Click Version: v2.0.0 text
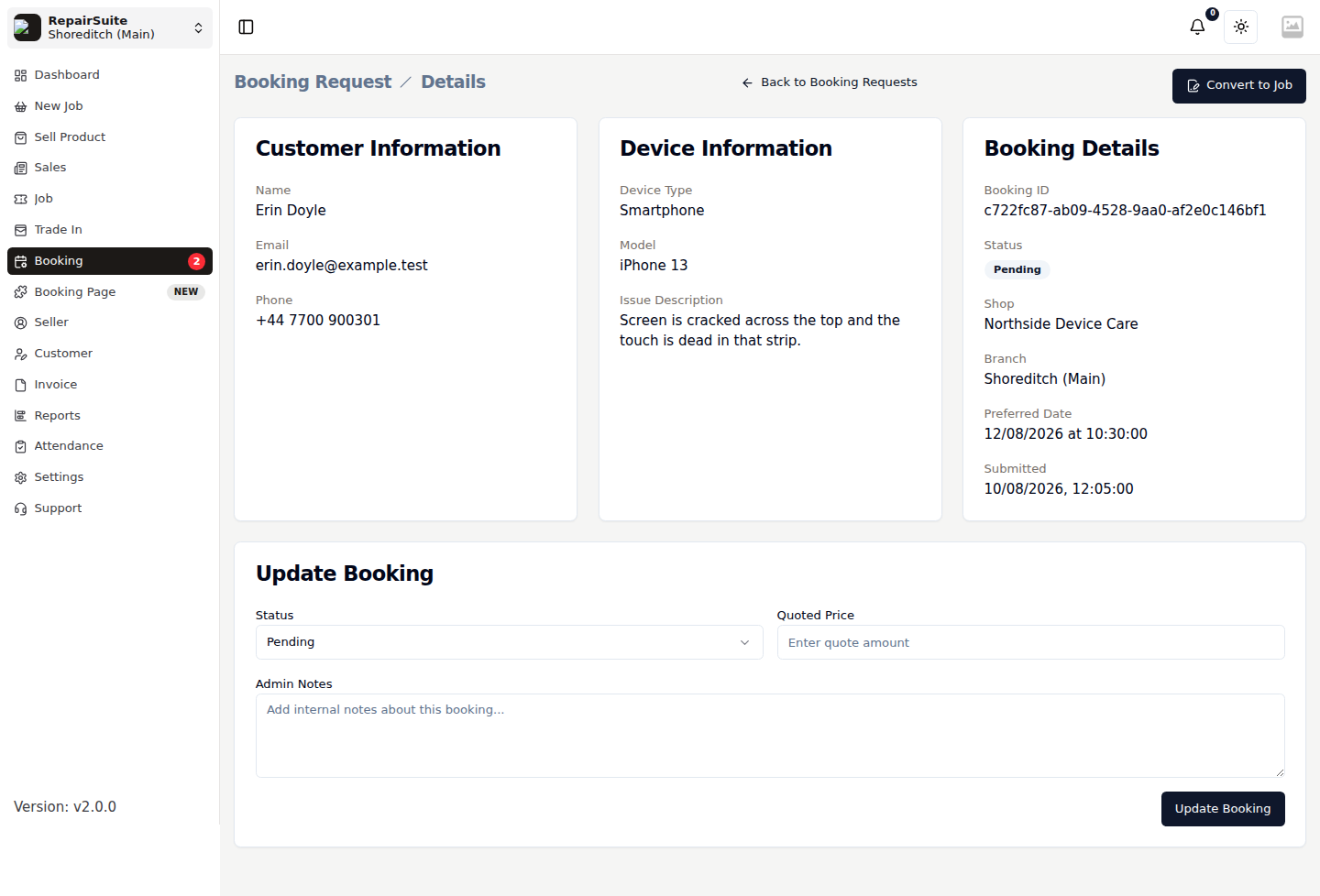Image resolution: width=1320 pixels, height=896 pixels. 65,807
